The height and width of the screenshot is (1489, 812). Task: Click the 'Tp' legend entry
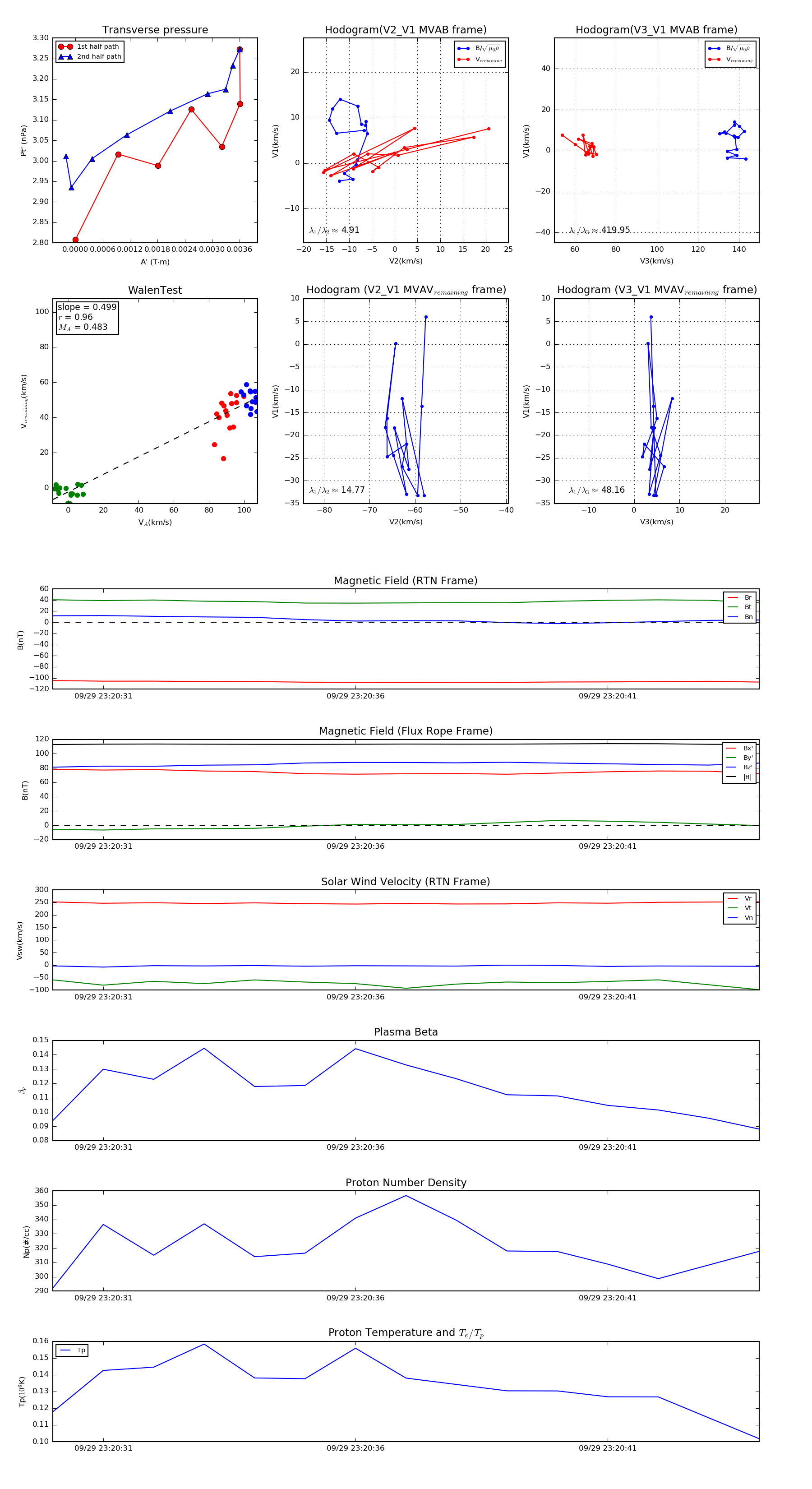point(72,1350)
